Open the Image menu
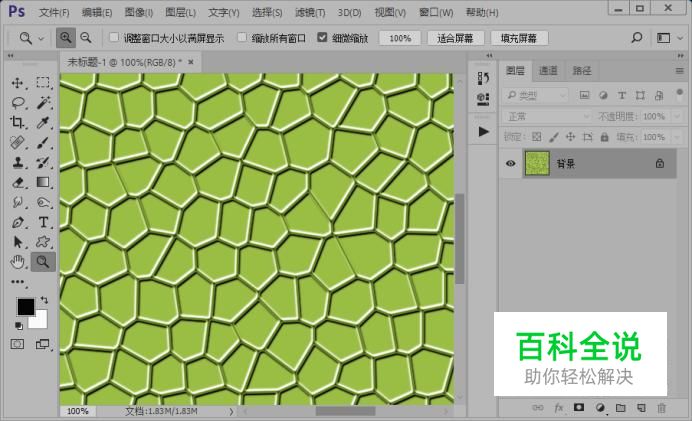This screenshot has width=692, height=421. coord(139,13)
